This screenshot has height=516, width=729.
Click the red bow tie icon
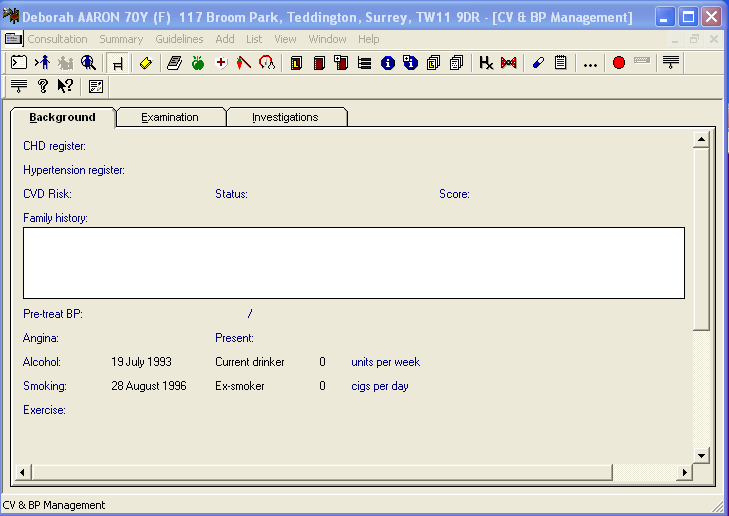509,63
